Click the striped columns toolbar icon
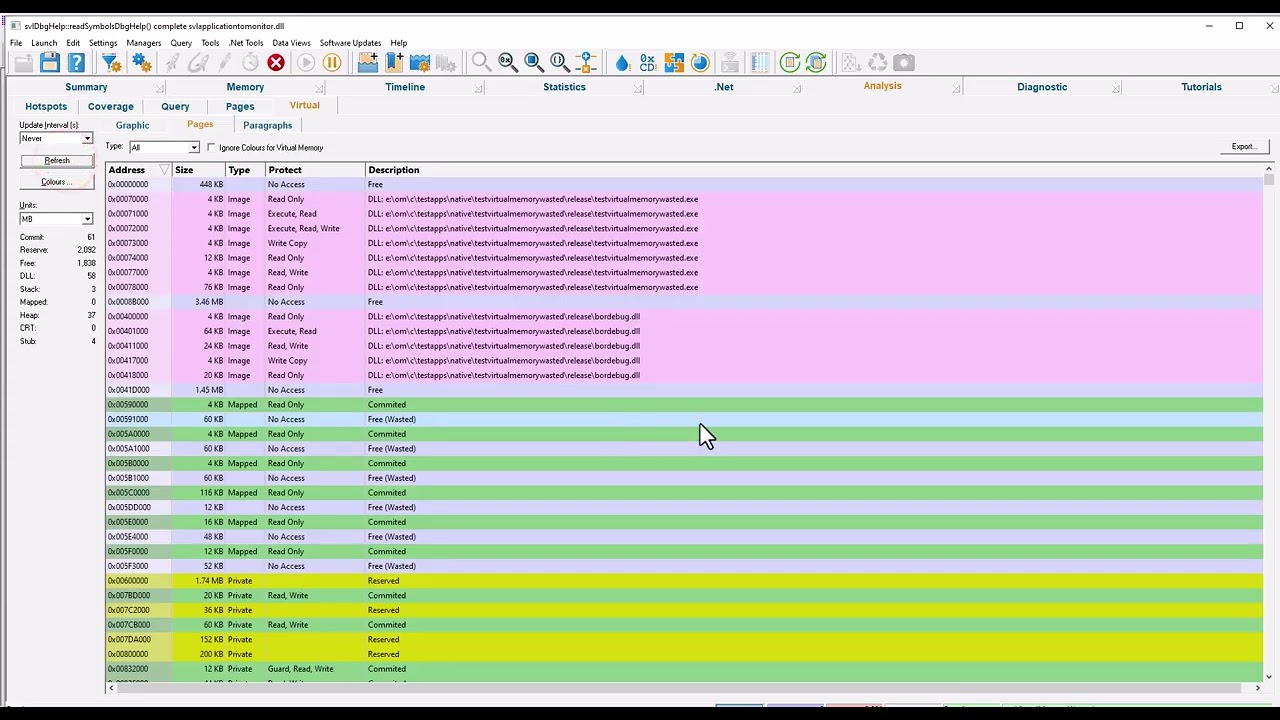The height and width of the screenshot is (720, 1280). pos(760,63)
